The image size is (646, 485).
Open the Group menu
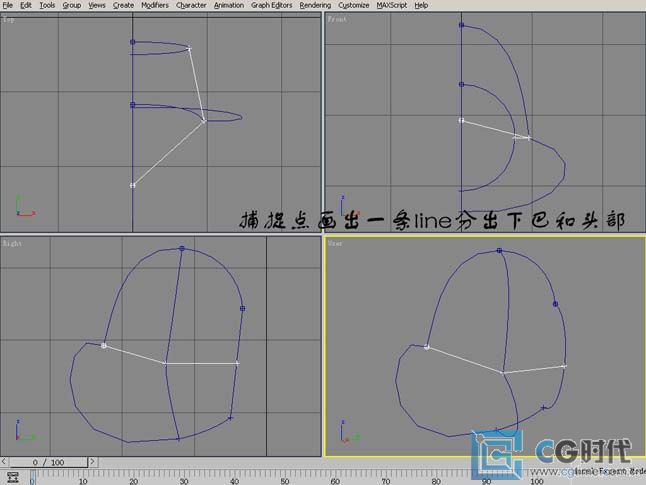(x=72, y=5)
